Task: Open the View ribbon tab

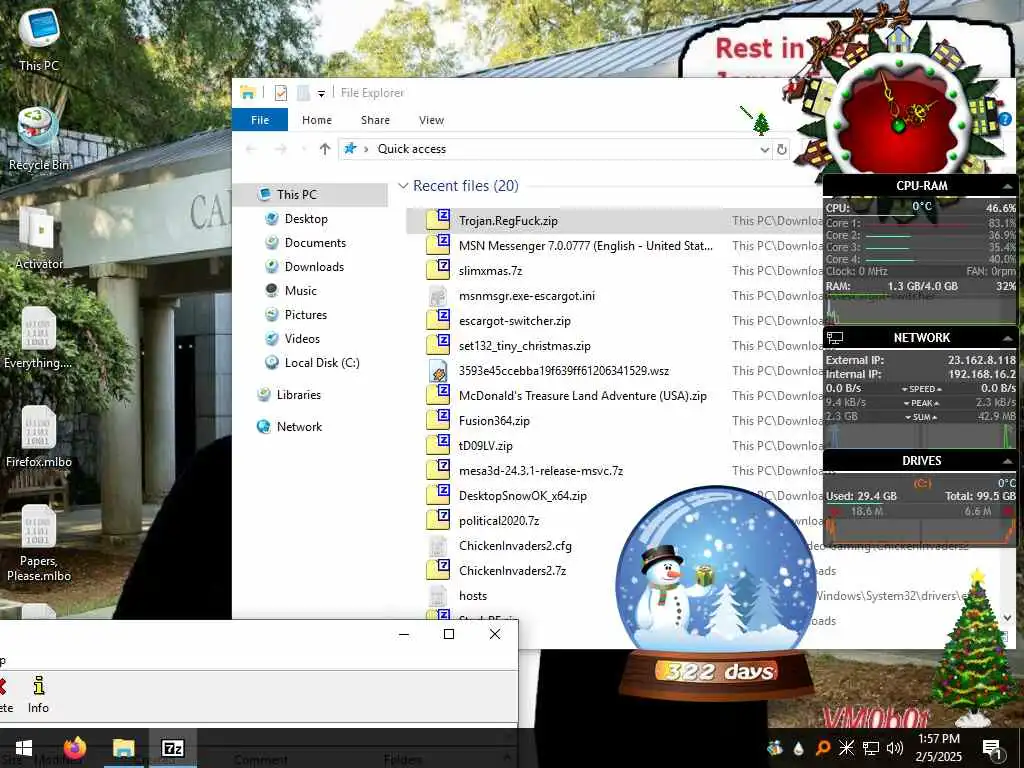Action: pyautogui.click(x=431, y=120)
